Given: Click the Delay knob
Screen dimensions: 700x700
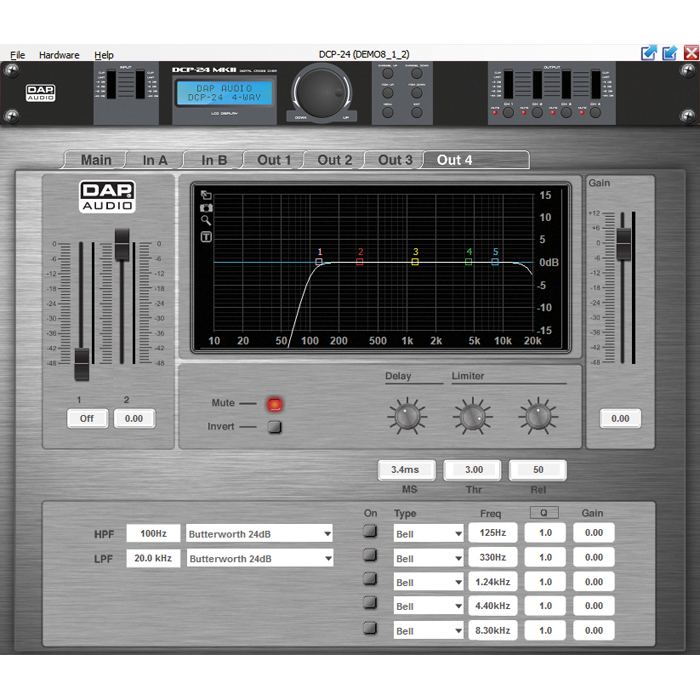Looking at the screenshot, I should click(406, 415).
